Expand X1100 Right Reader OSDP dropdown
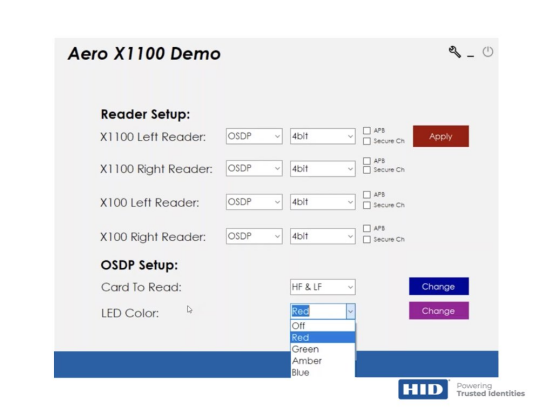553x415 pixels. pyautogui.click(x=254, y=169)
